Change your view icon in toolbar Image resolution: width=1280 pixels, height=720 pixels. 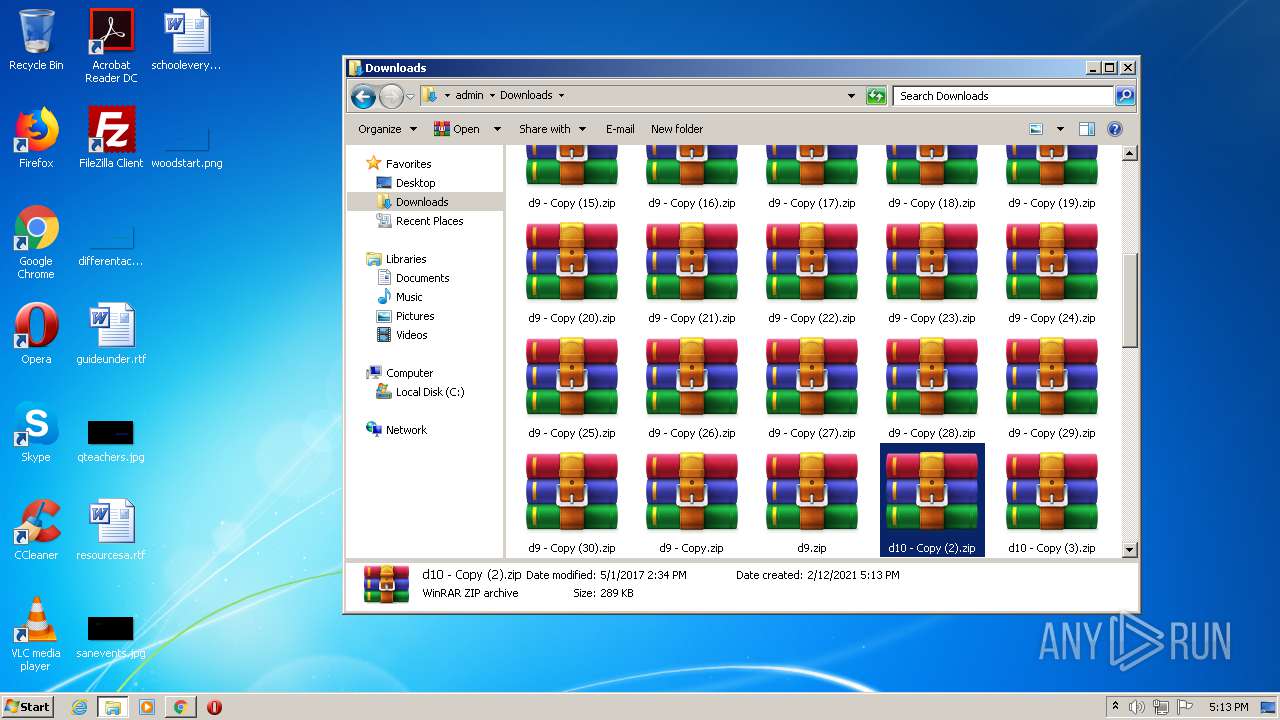[1036, 129]
